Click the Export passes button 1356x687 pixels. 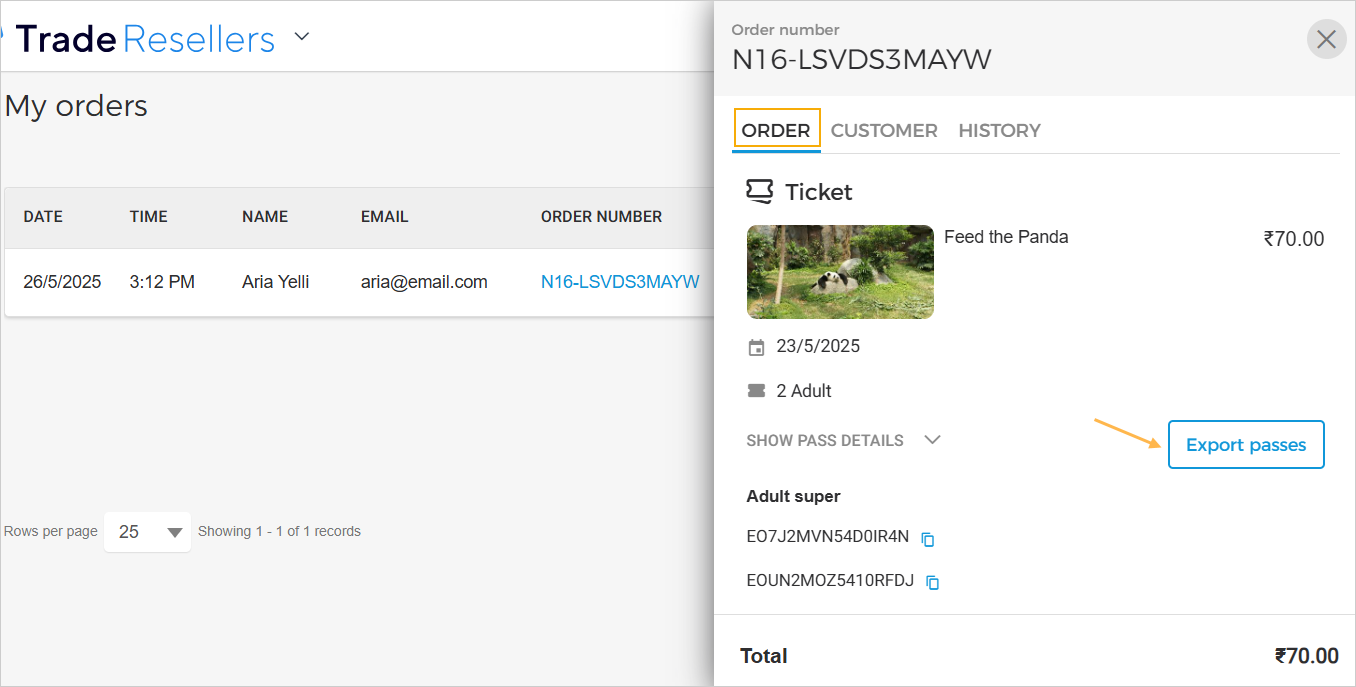(1245, 445)
